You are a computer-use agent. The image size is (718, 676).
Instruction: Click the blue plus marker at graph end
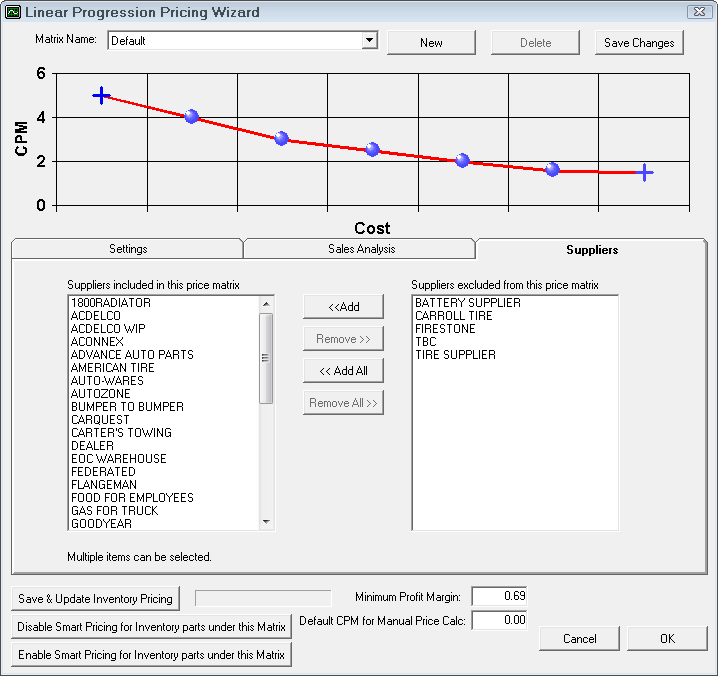645,173
